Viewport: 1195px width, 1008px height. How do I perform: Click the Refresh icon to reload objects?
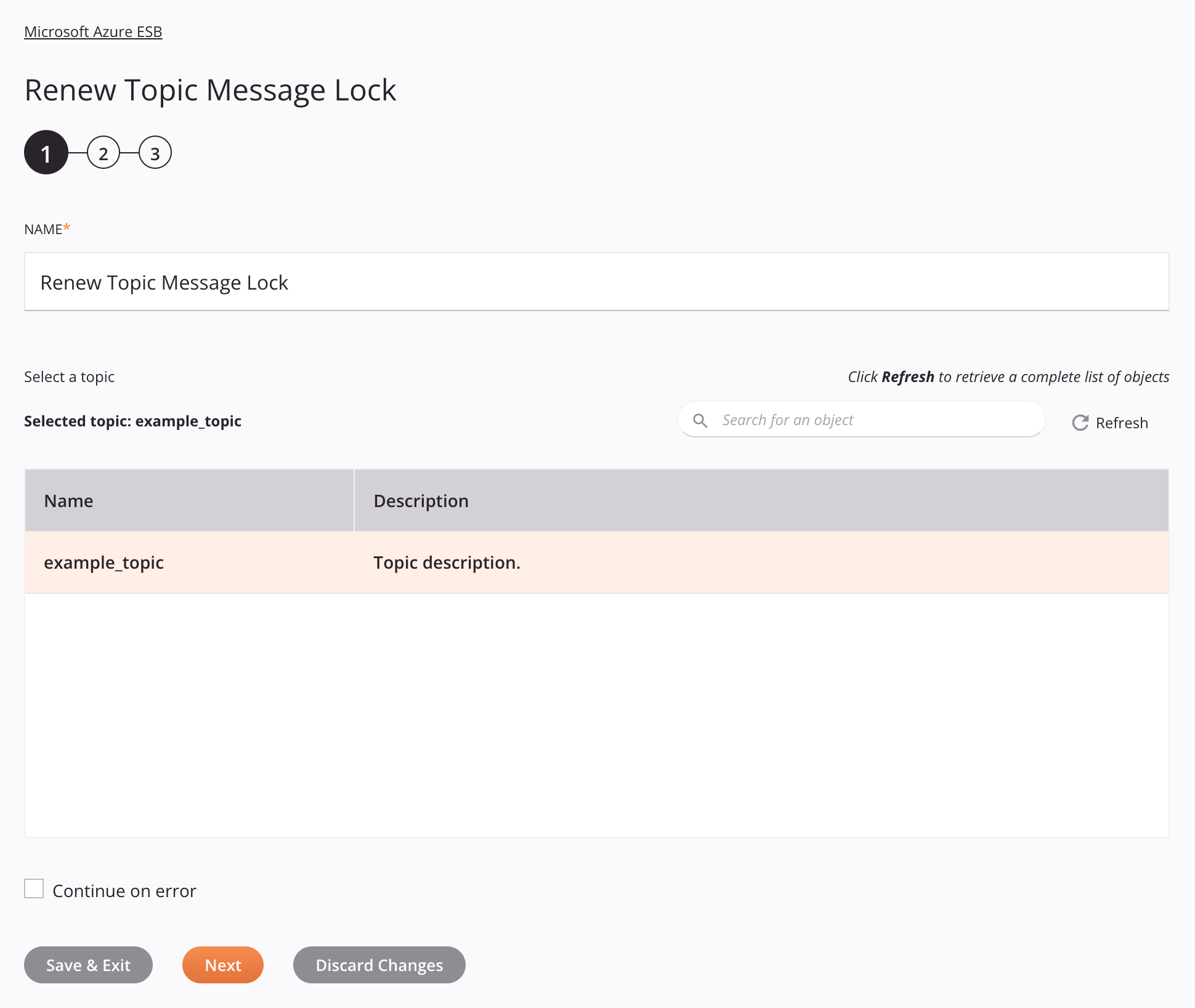point(1079,421)
